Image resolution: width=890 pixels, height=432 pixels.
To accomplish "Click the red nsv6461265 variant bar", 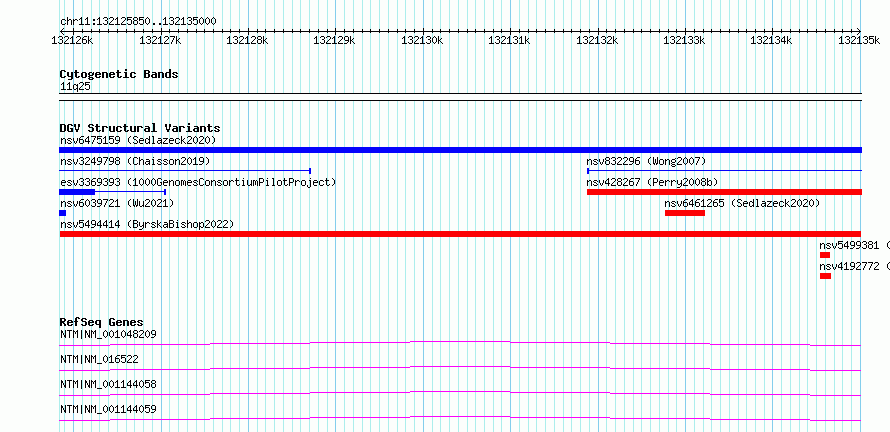I will pyautogui.click(x=685, y=213).
